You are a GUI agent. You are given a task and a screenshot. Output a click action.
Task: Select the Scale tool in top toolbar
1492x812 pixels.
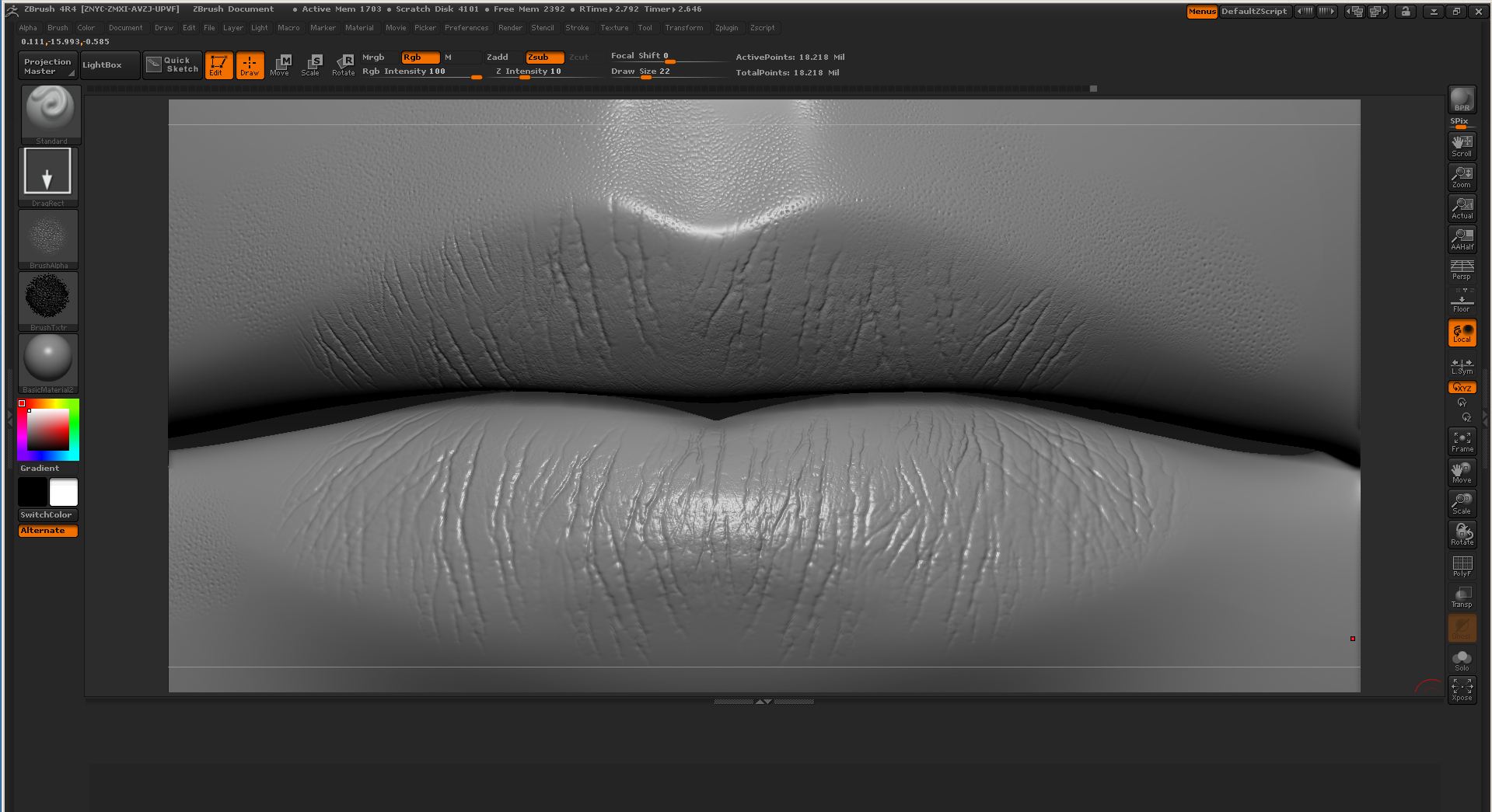click(311, 65)
